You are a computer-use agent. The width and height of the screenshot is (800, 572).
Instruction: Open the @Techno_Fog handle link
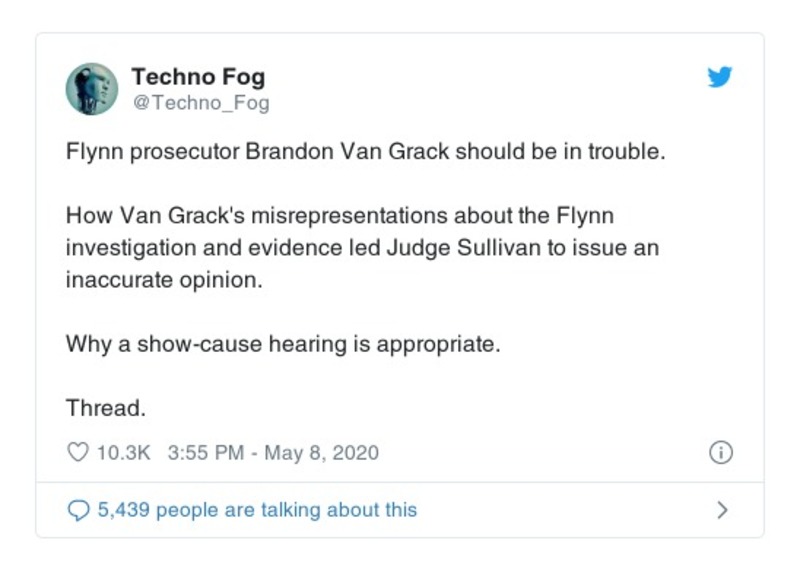tap(200, 103)
